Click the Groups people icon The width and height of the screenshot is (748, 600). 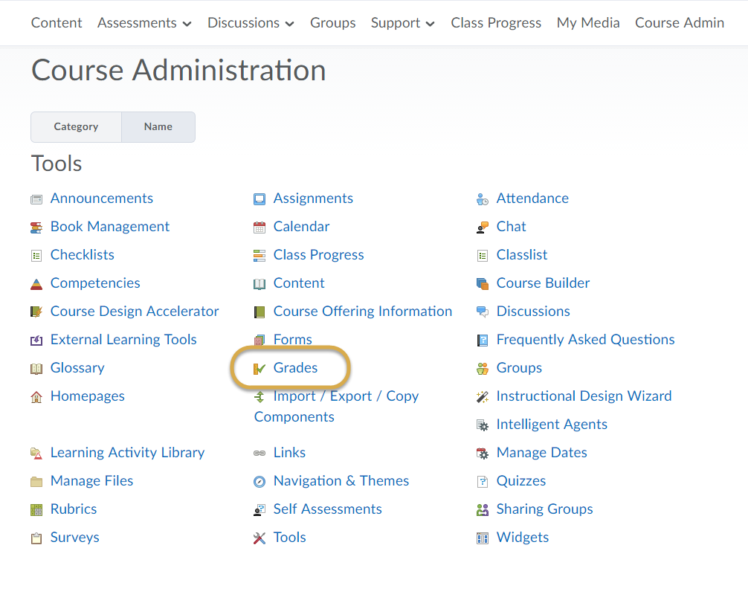tap(482, 369)
